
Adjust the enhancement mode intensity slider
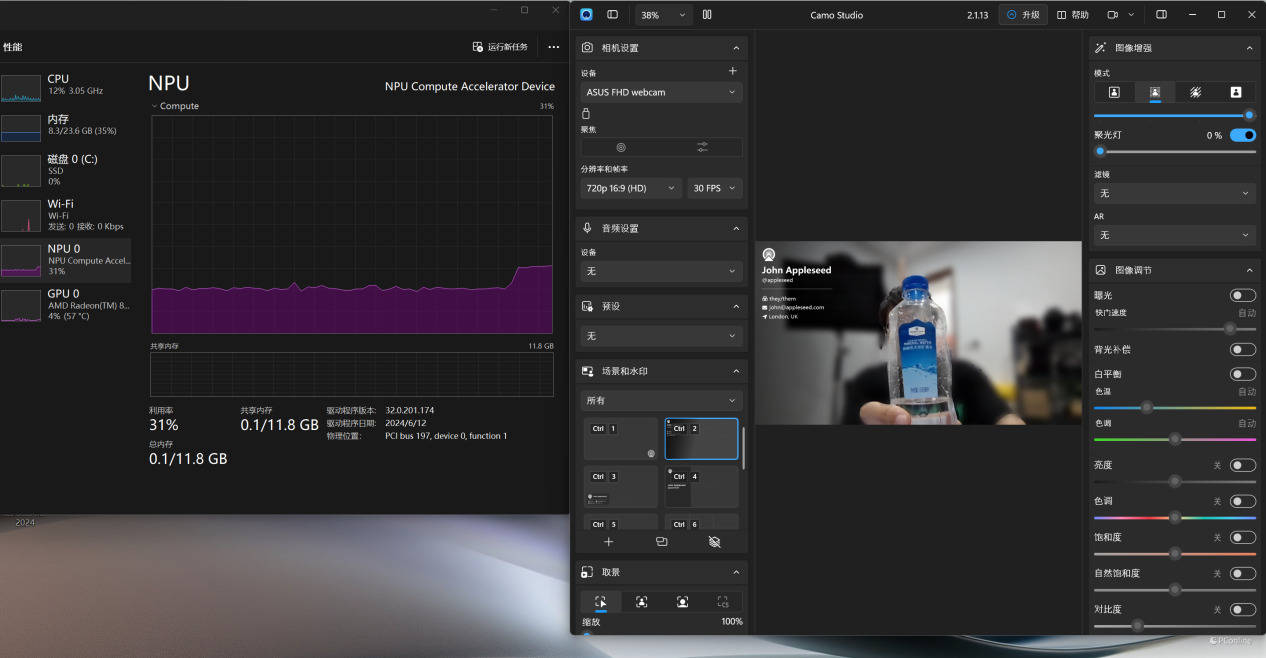tap(1175, 115)
